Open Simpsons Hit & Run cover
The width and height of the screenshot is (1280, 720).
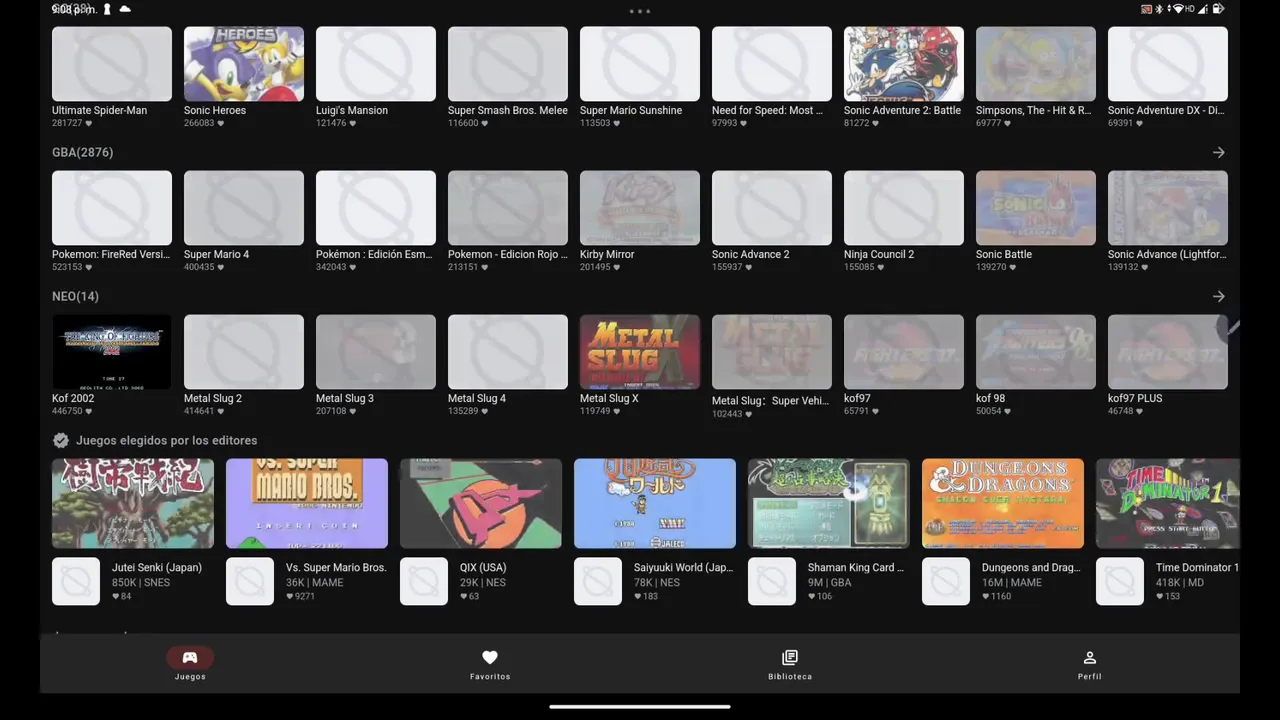tap(1036, 64)
